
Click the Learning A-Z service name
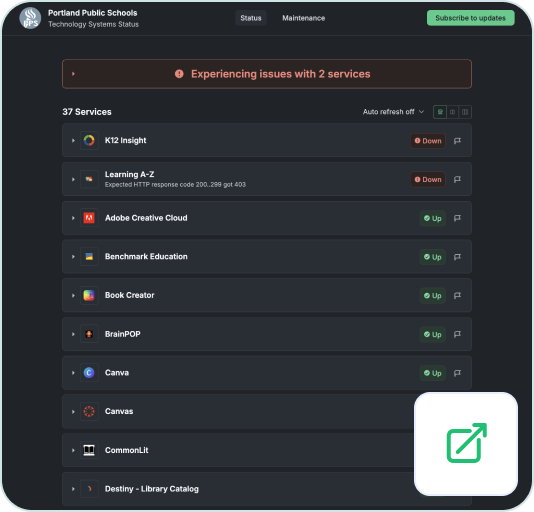[x=129, y=174]
